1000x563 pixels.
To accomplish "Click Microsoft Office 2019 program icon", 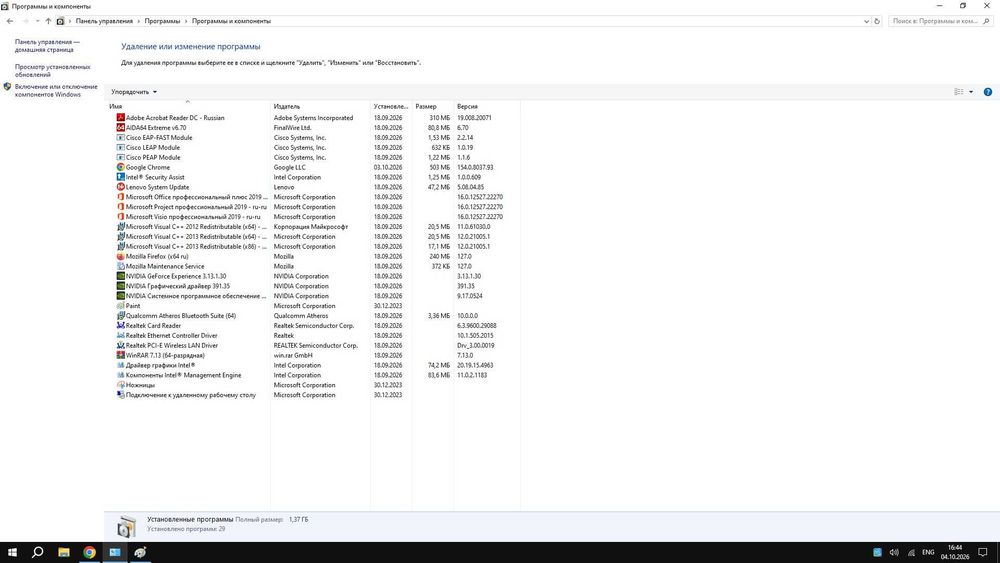I will click(x=121, y=197).
